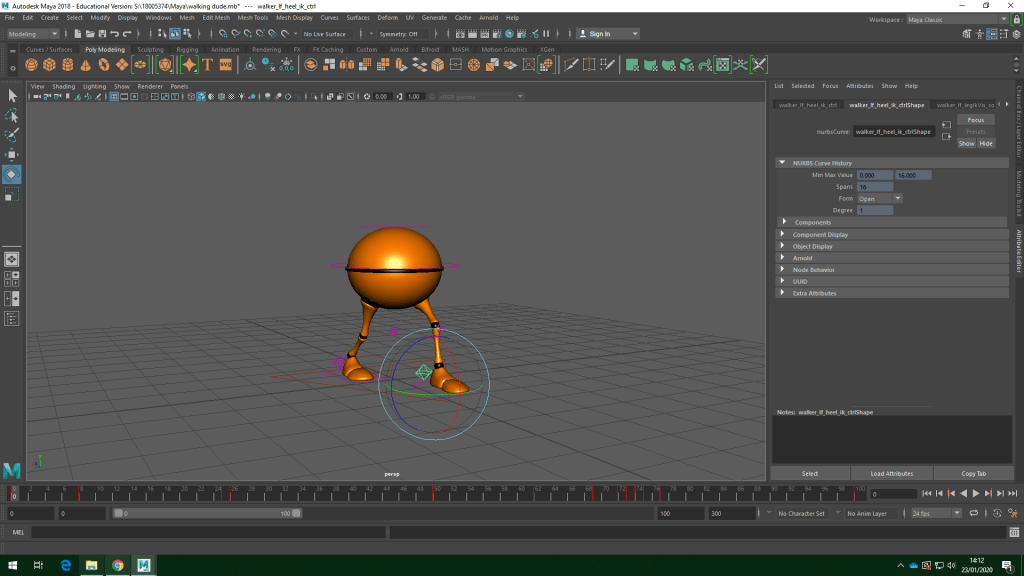Switch to the Rigging shelf tab
This screenshot has height=576, width=1024.
[187, 49]
